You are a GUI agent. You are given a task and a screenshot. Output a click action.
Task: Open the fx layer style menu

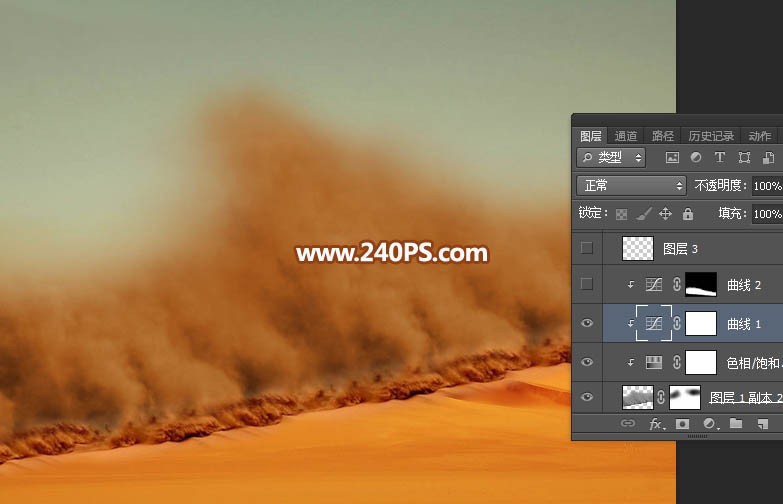656,424
